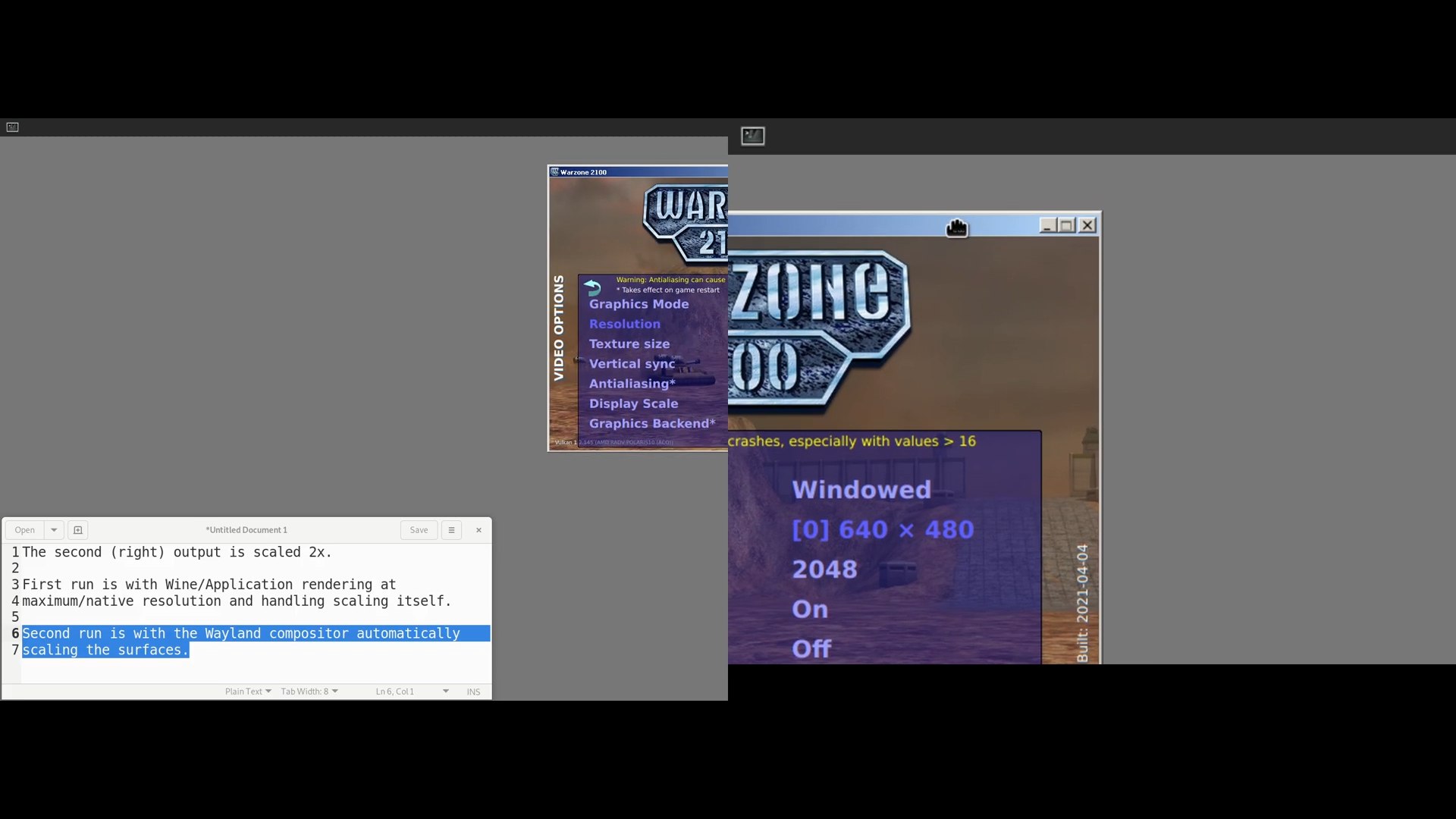Click the 2048 texture size value
Screen dimensions: 1456x819
[825, 570]
